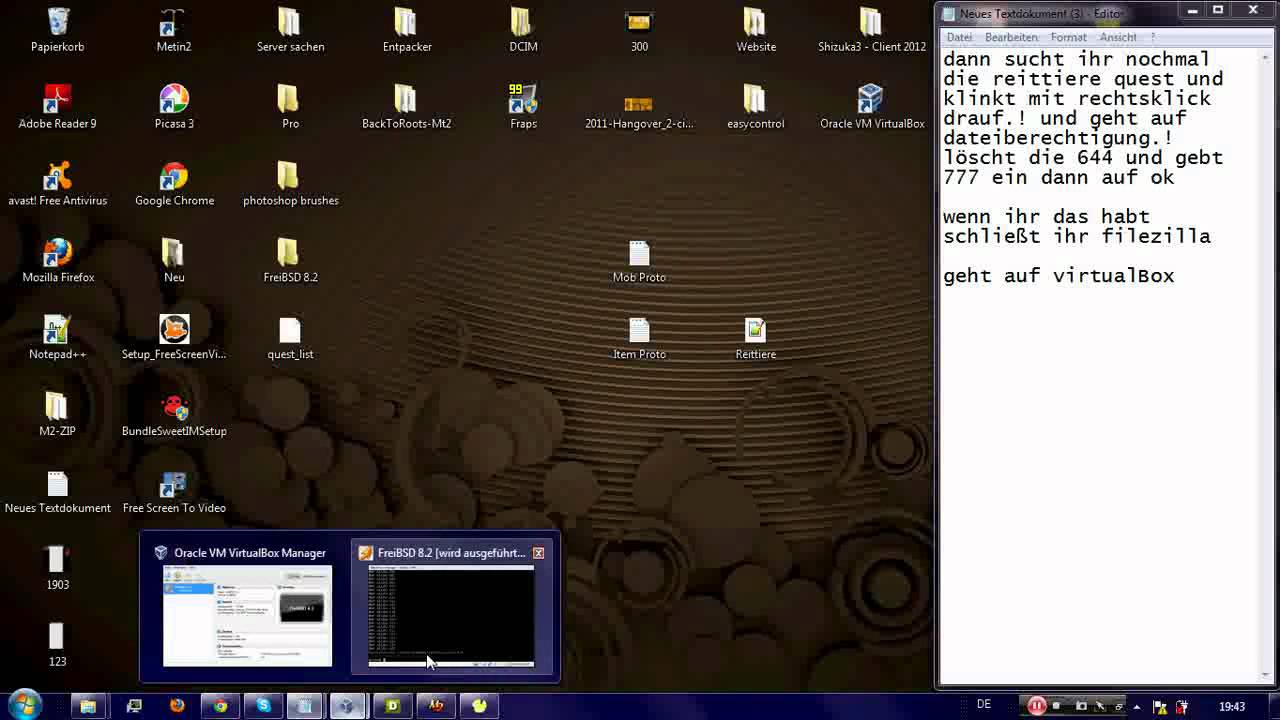Select the Neues Textdokument desktop file
Image resolution: width=1280 pixels, height=720 pixels.
pyautogui.click(x=58, y=491)
